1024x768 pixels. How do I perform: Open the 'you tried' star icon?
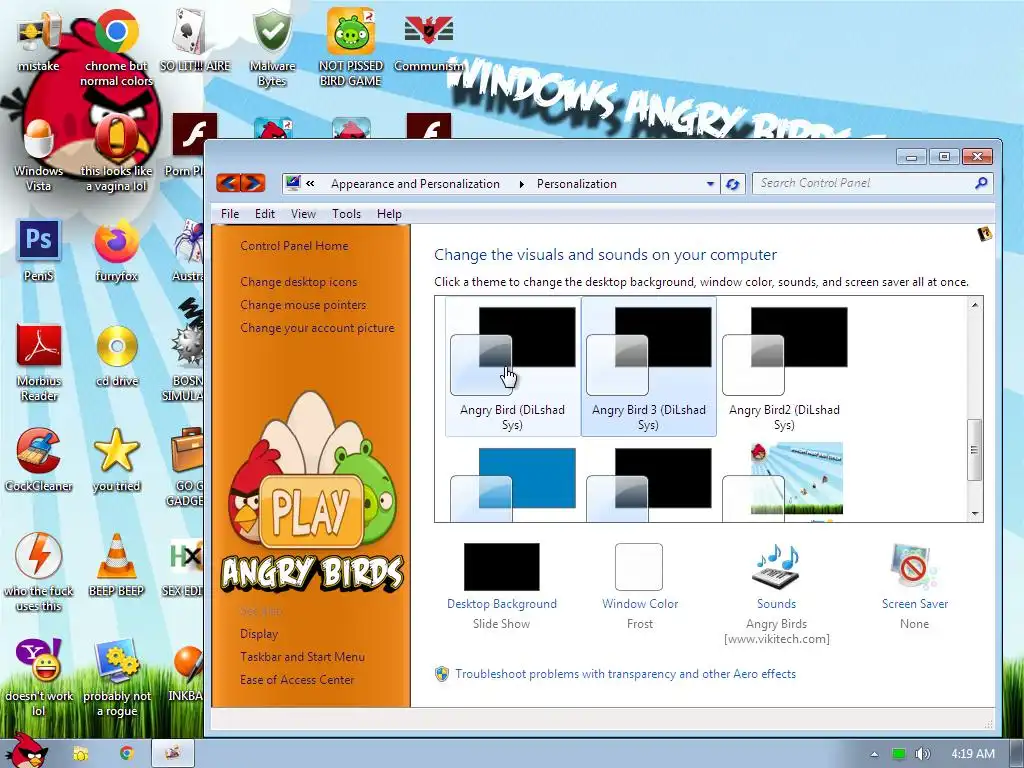click(x=116, y=460)
